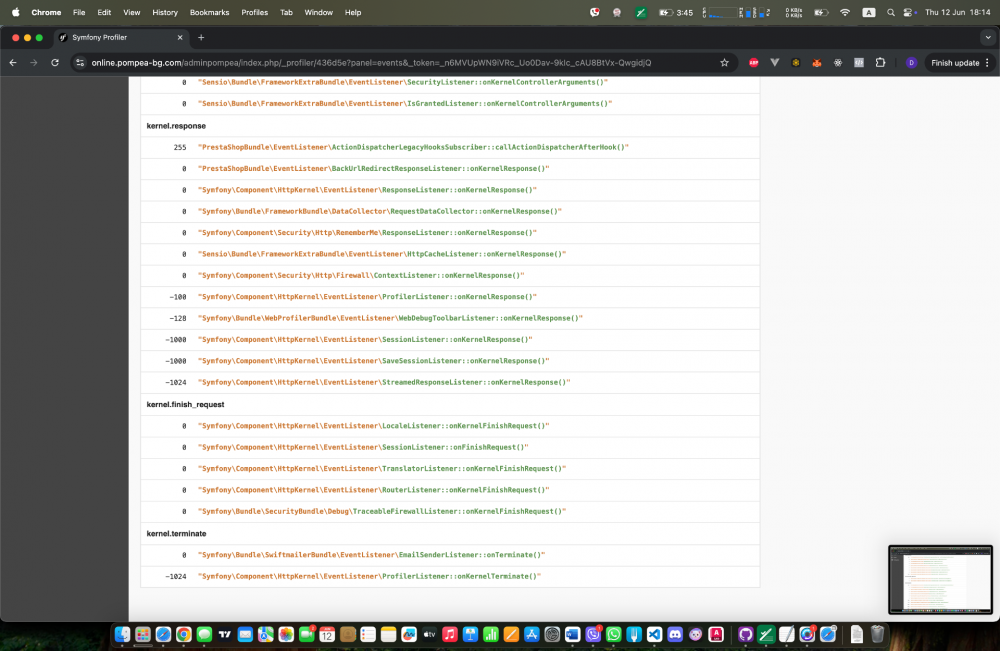Open the Extensions puzzle-piece icon

pos(879,62)
